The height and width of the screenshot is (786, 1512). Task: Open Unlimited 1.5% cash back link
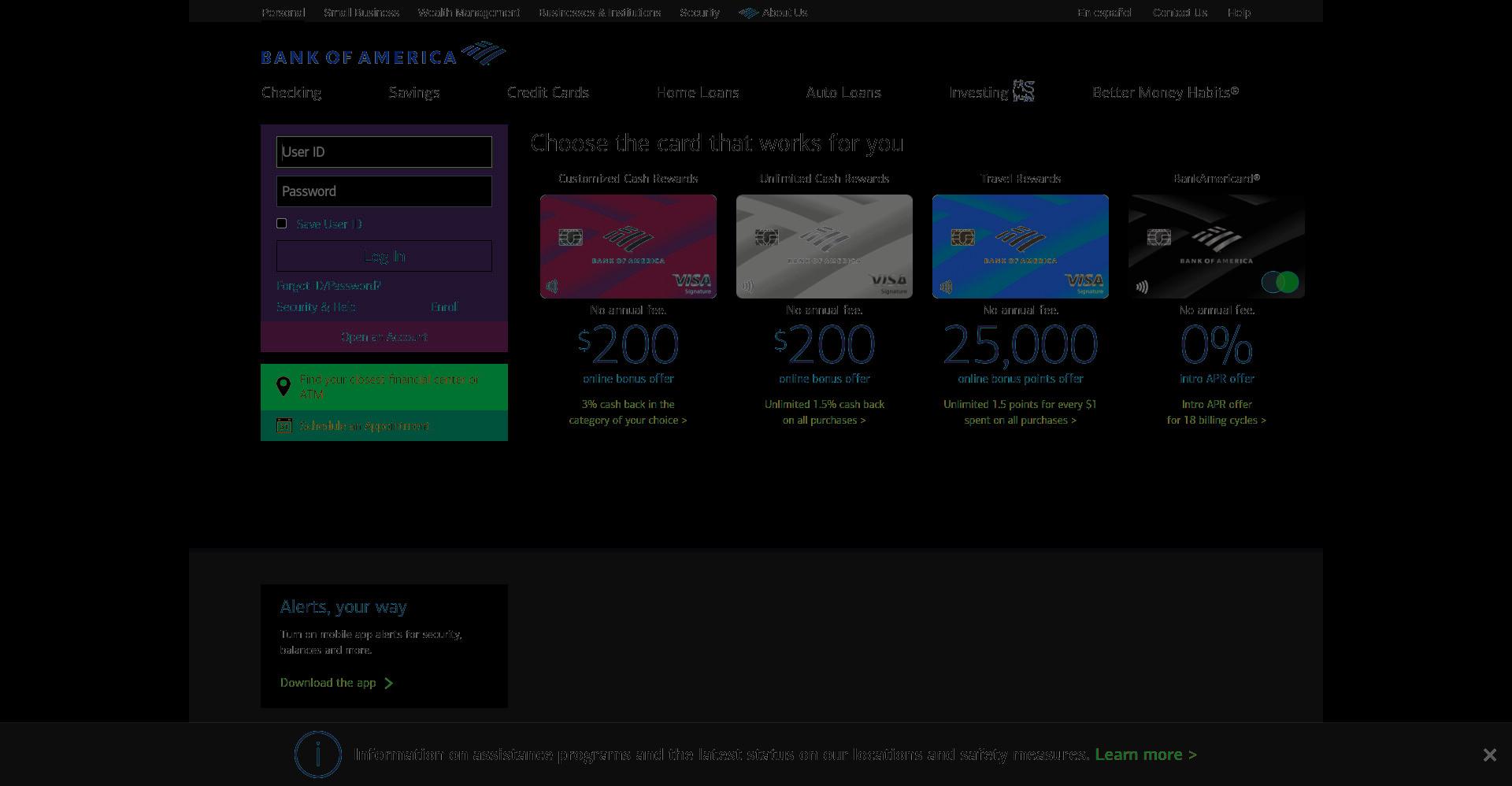825,412
